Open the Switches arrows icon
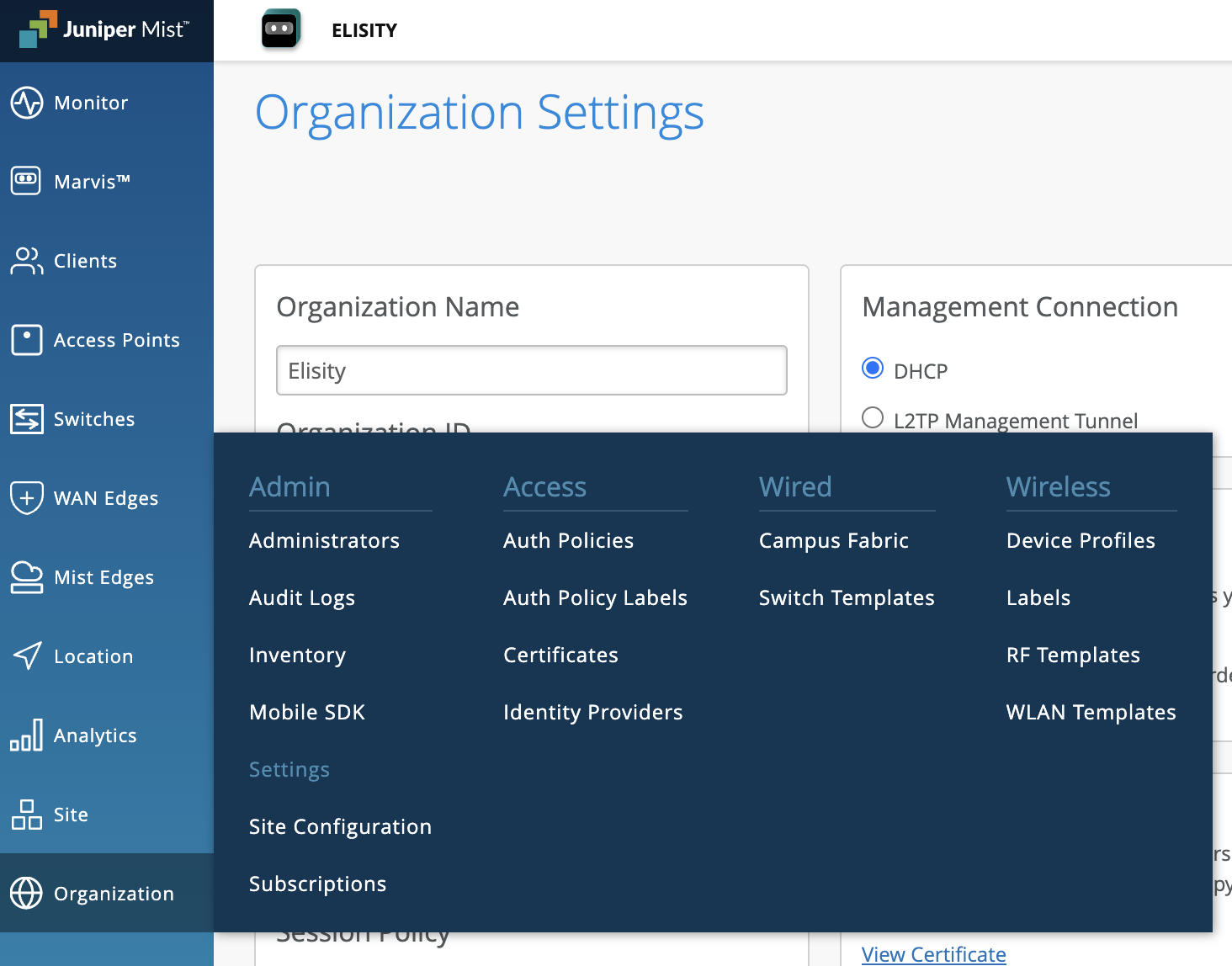Viewport: 1232px width, 966px height. tap(27, 419)
